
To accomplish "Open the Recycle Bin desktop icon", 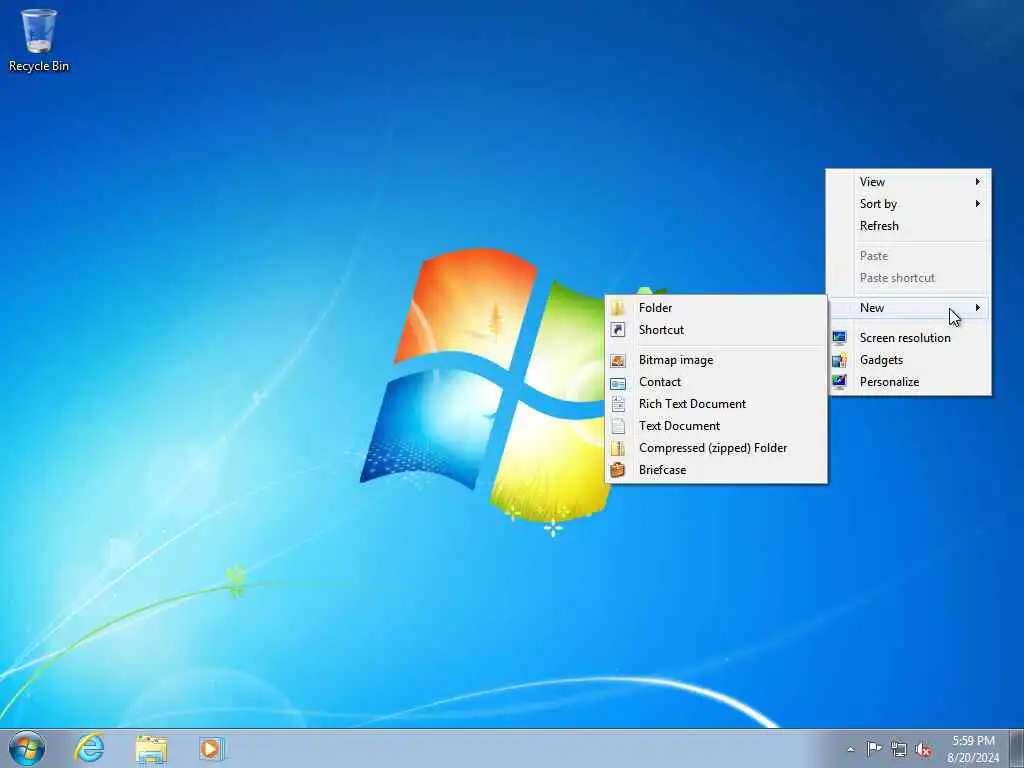I will click(39, 39).
